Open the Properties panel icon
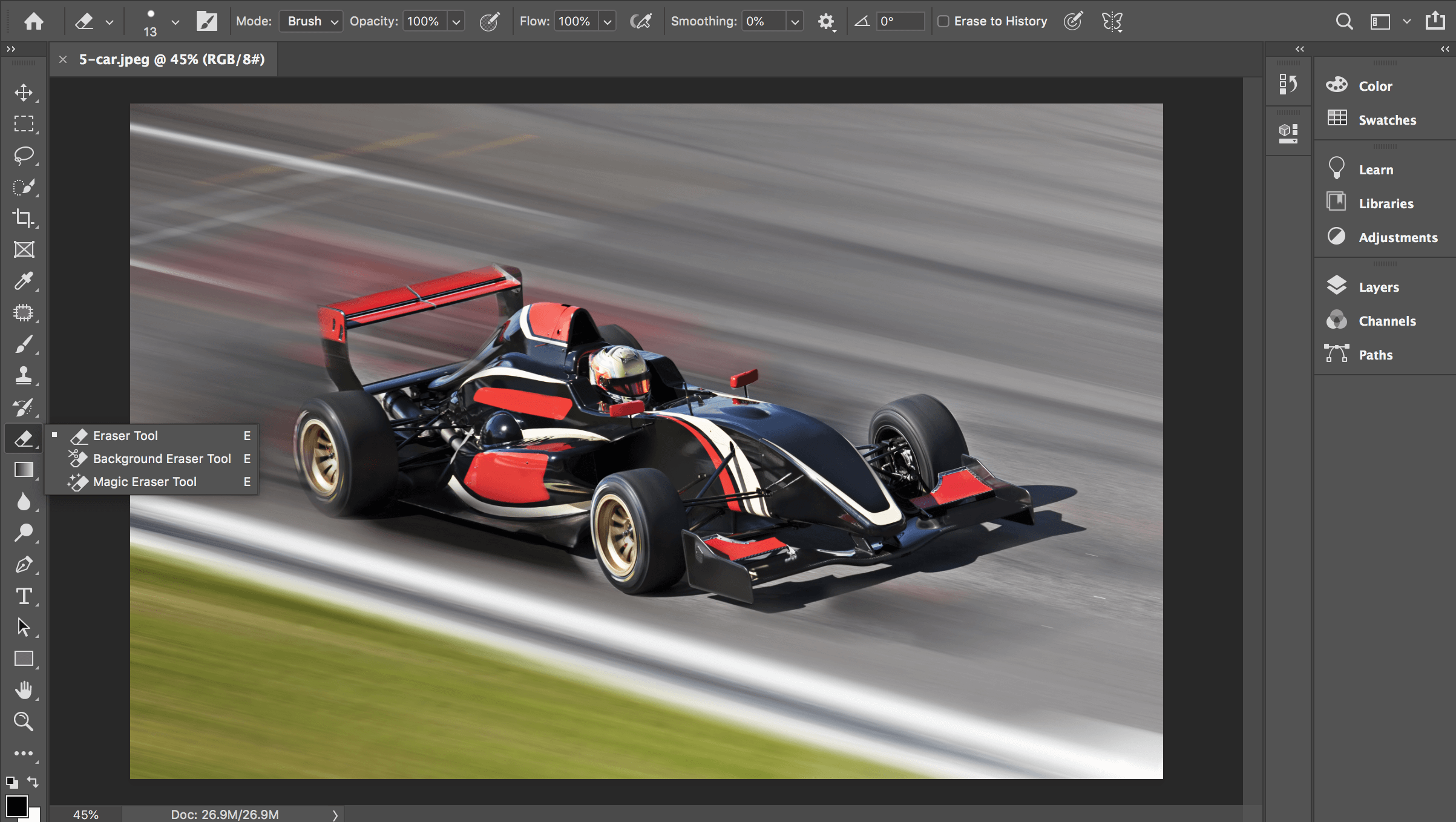 coord(1288,133)
